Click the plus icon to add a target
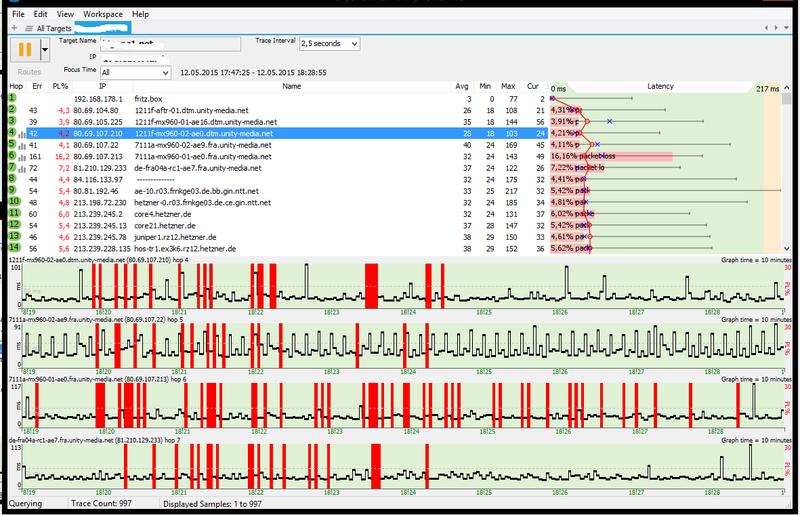 click(x=13, y=29)
